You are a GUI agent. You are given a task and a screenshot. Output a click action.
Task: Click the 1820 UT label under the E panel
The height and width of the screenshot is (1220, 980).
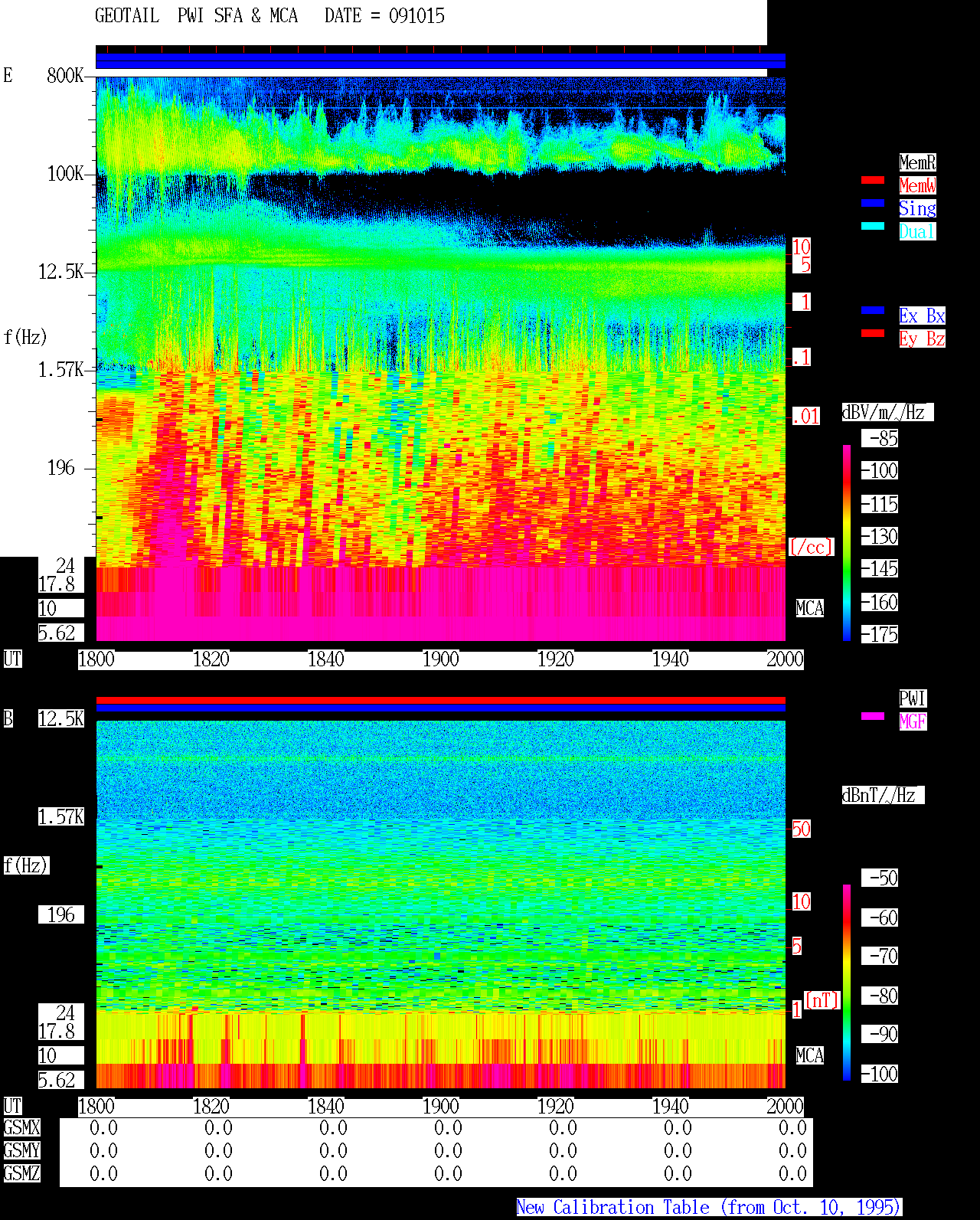tap(211, 659)
